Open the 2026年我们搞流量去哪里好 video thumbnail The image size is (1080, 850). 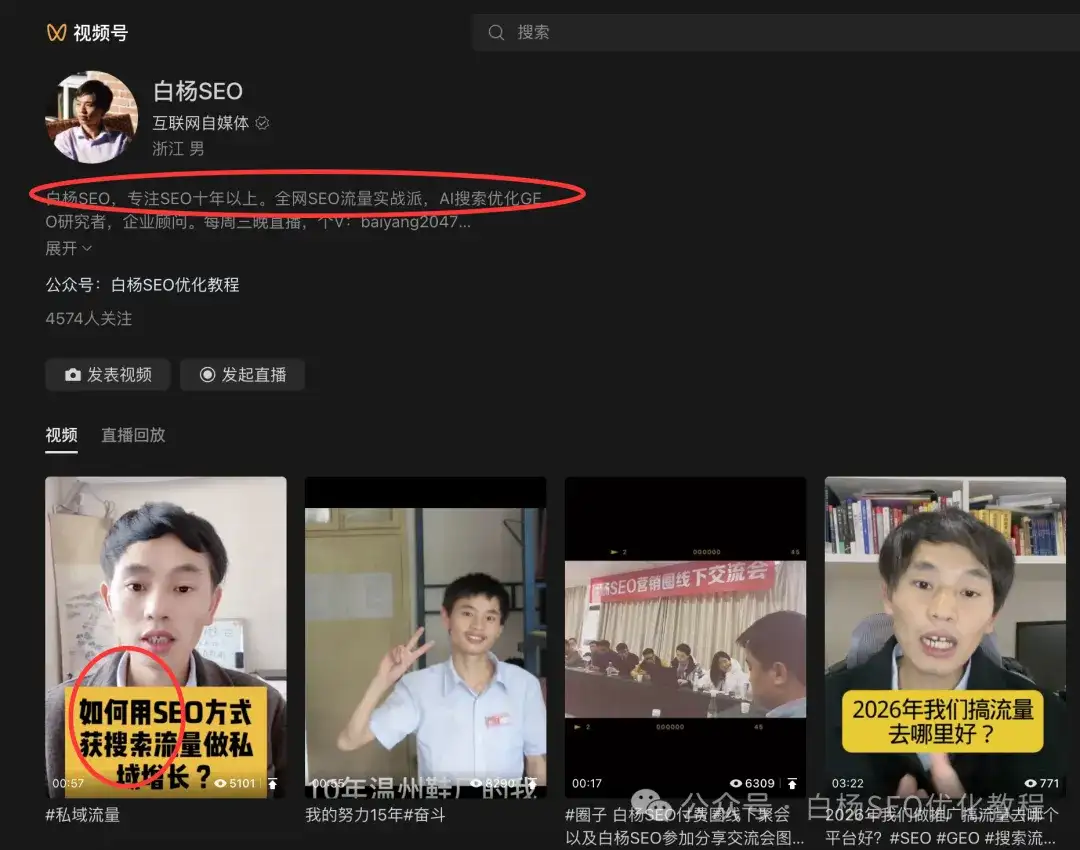(945, 637)
